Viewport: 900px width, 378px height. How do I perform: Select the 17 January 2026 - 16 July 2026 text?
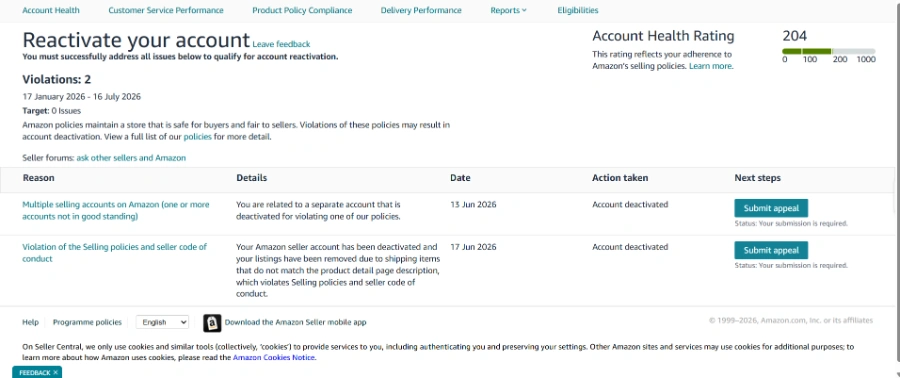(82, 96)
